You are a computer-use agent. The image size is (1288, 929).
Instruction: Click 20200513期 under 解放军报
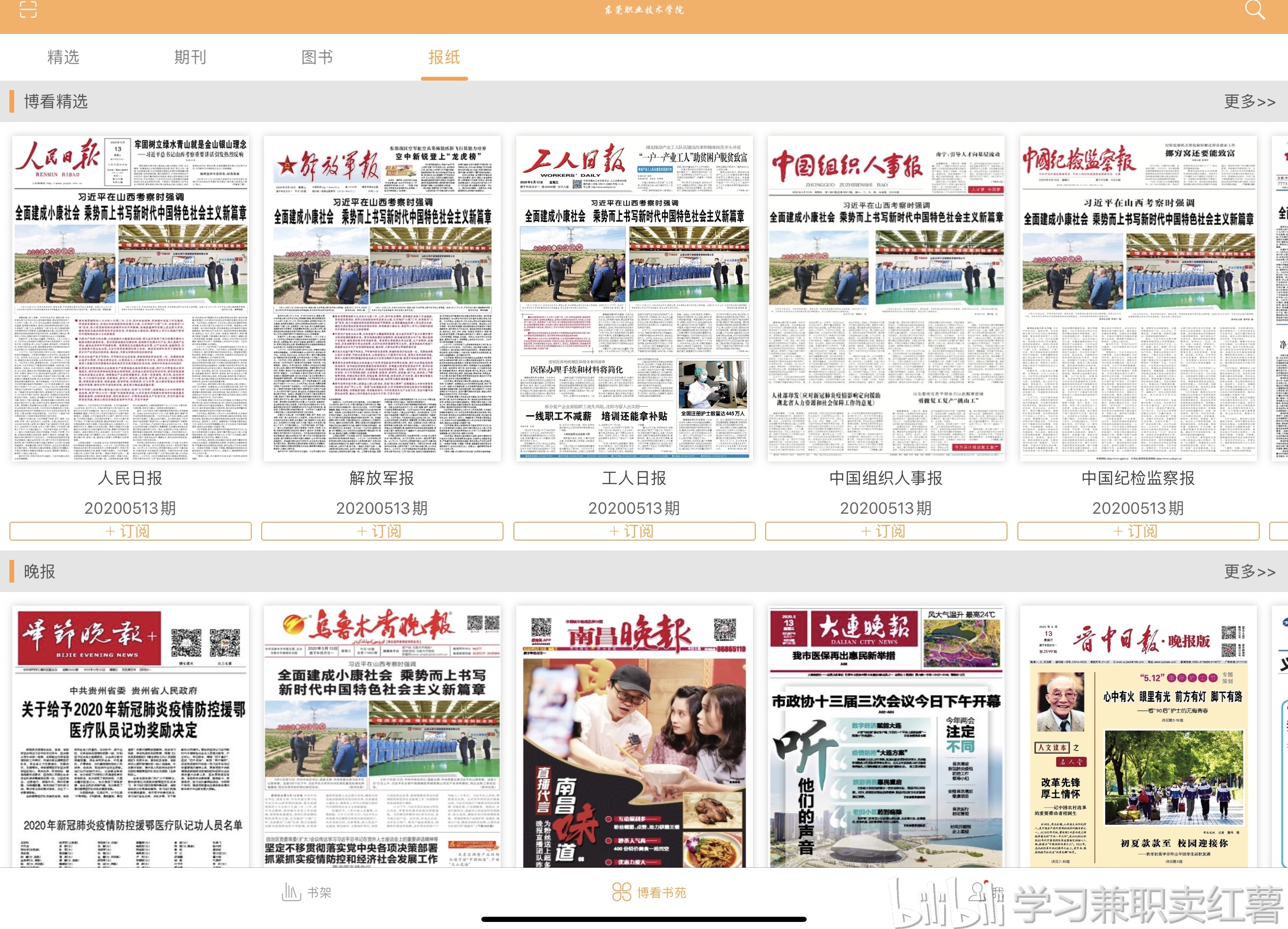[x=382, y=508]
